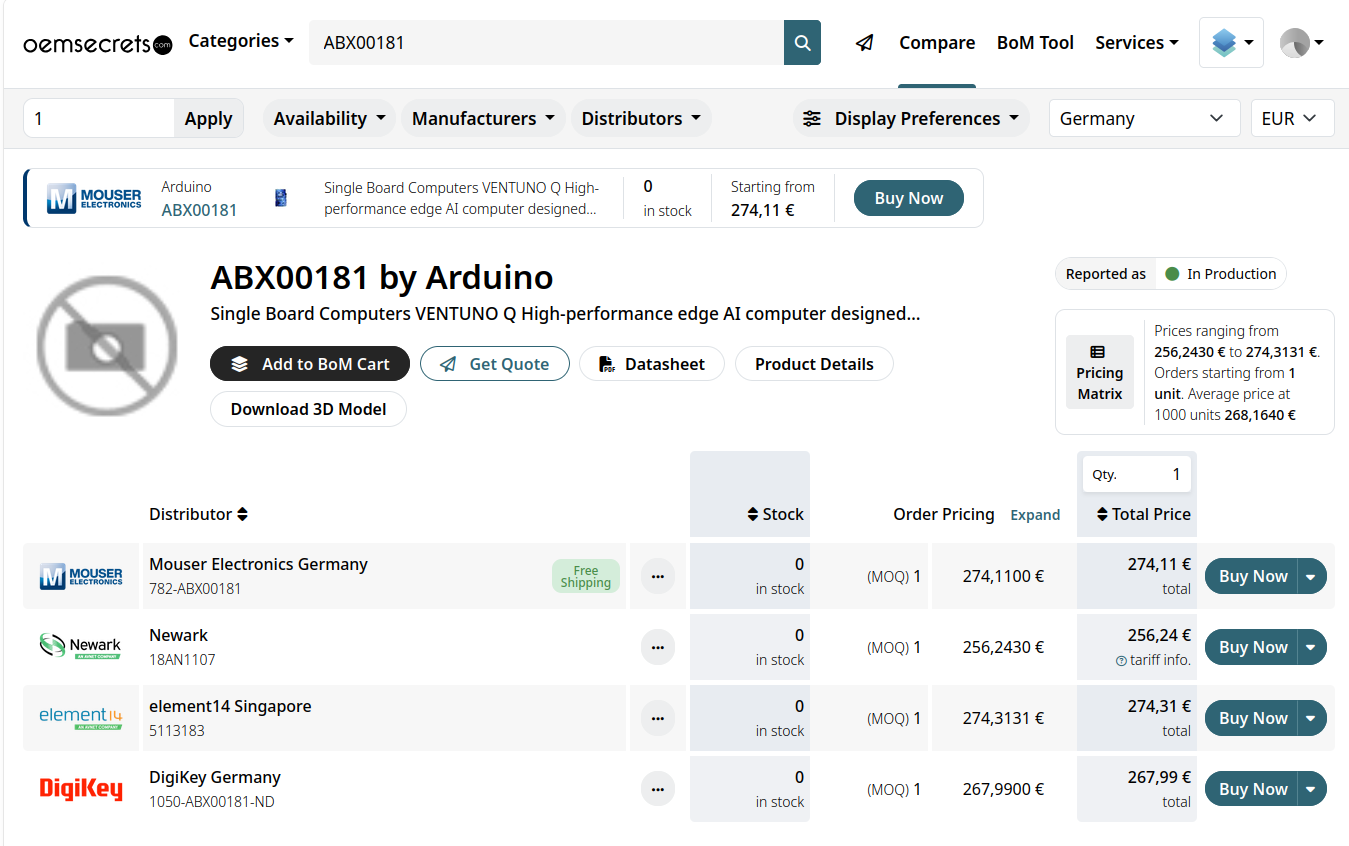This screenshot has width=1349, height=846.
Task: Click the 267,9900 € DigiKey unit price
Action: pos(1003,789)
